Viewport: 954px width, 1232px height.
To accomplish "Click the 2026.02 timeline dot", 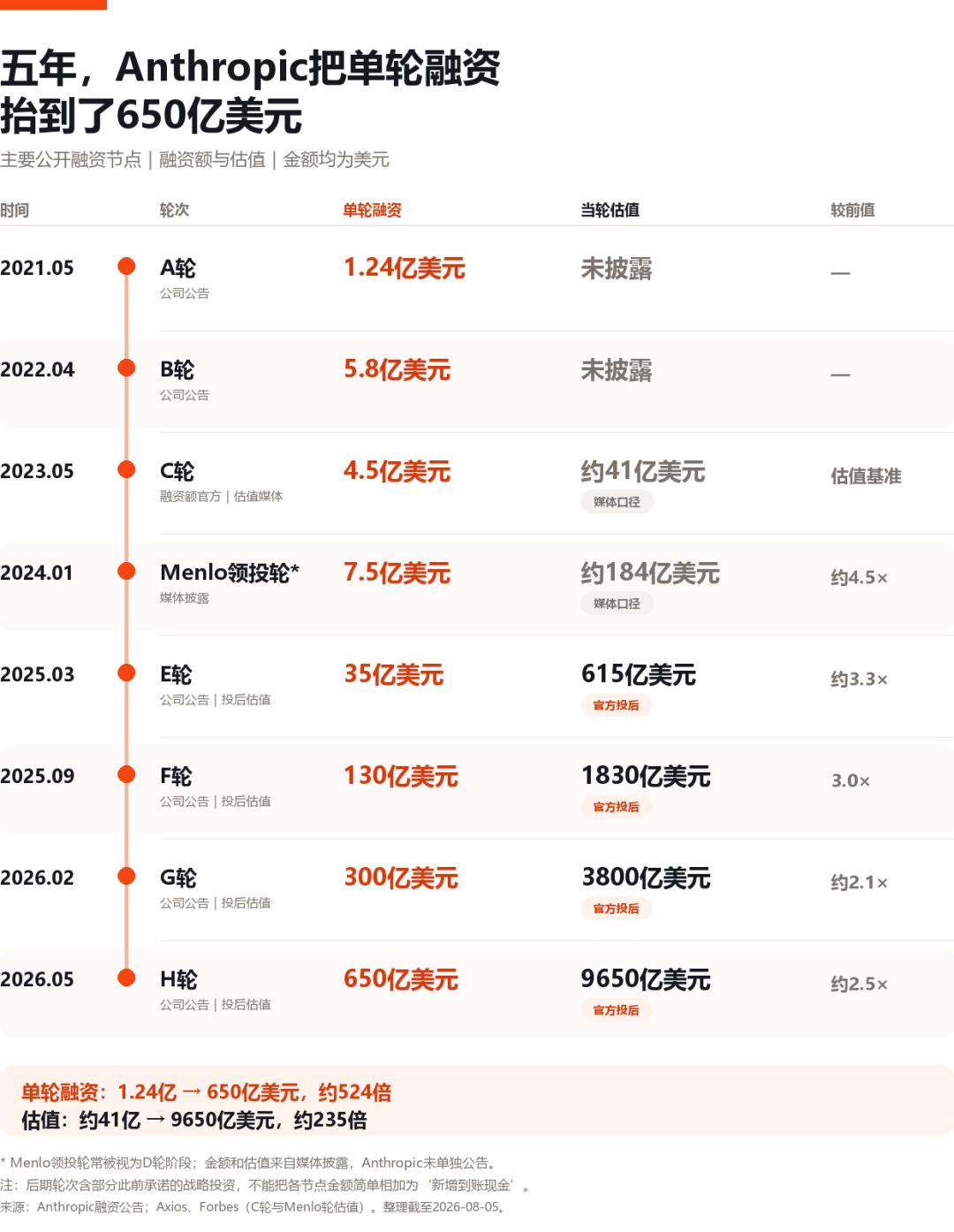I will pyautogui.click(x=126, y=876).
